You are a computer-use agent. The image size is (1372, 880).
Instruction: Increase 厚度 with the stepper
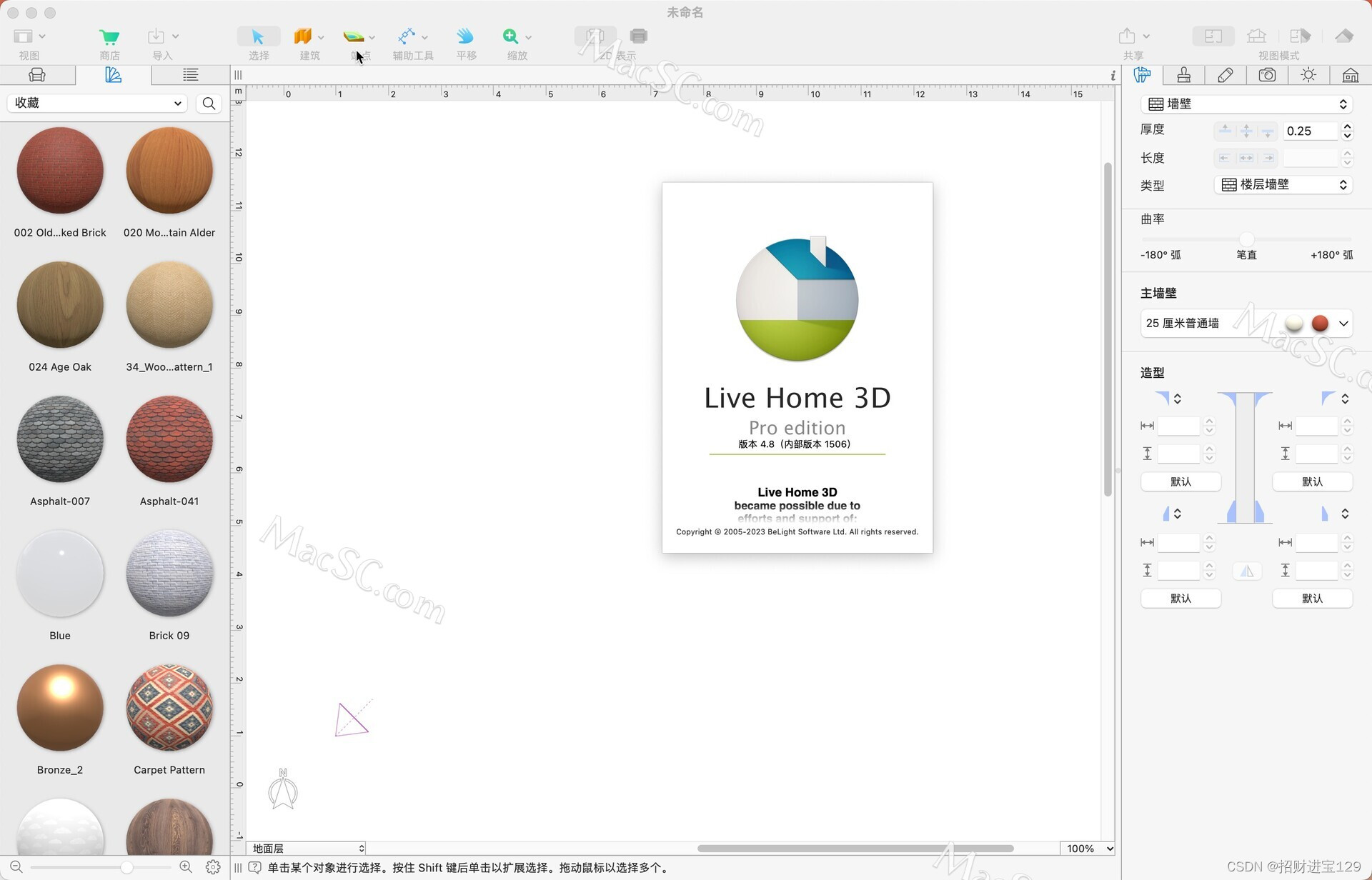point(1347,126)
